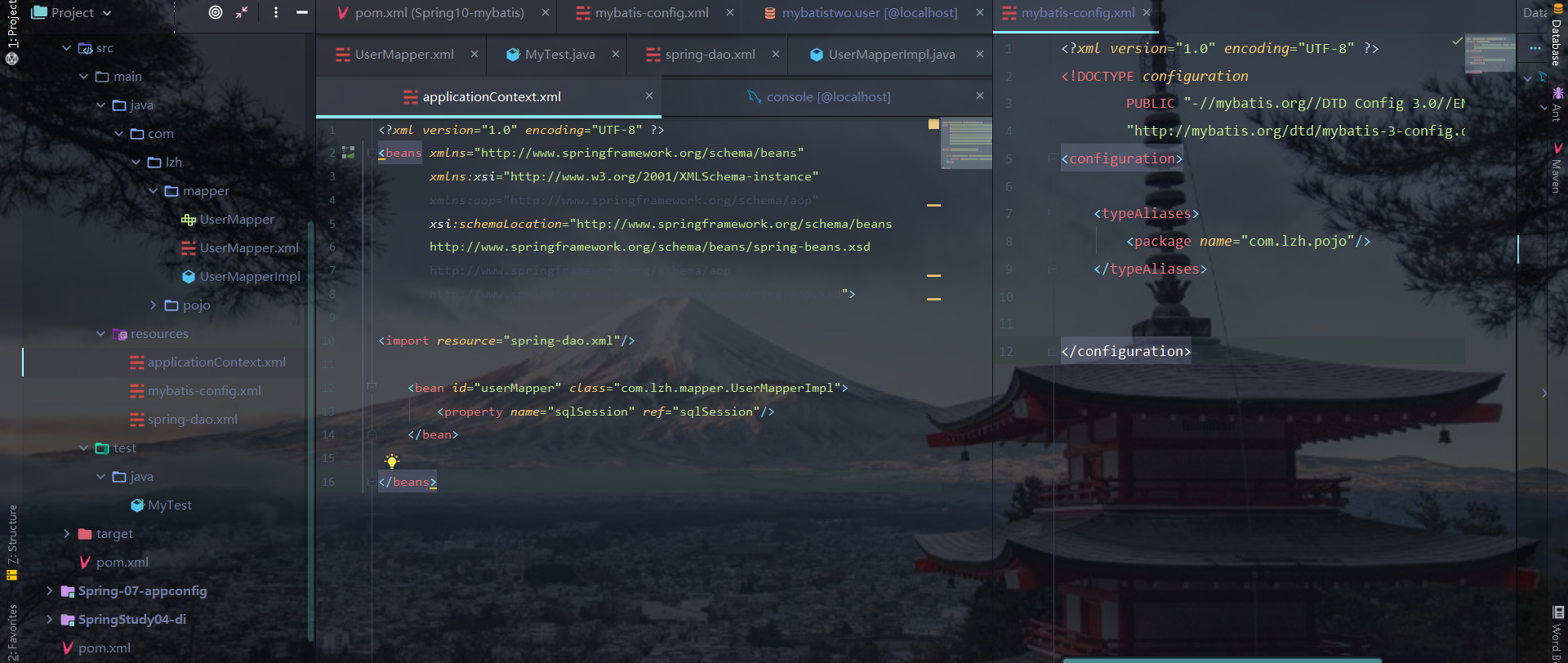
Task: Toggle the Database tool window stripe label
Action: pyautogui.click(x=1557, y=42)
